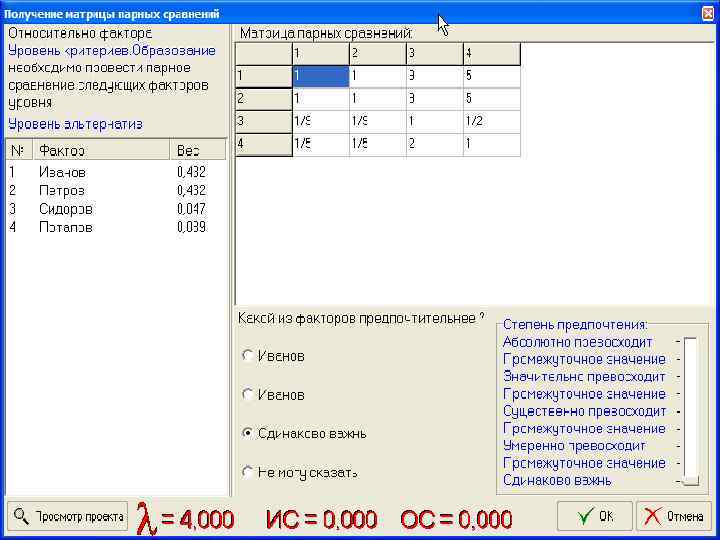Select matrix cell row 2 column 2
Image resolution: width=720 pixels, height=540 pixels.
(377, 99)
